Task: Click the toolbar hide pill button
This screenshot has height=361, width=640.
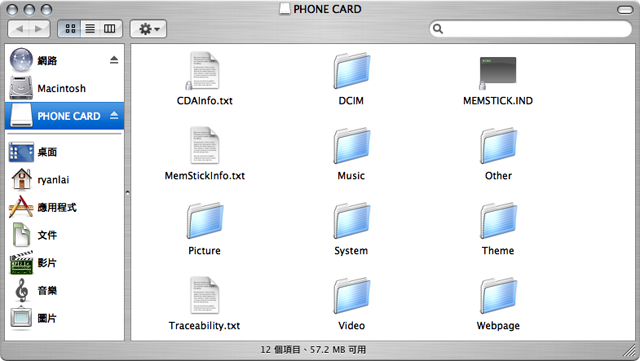Action: pyautogui.click(x=625, y=9)
